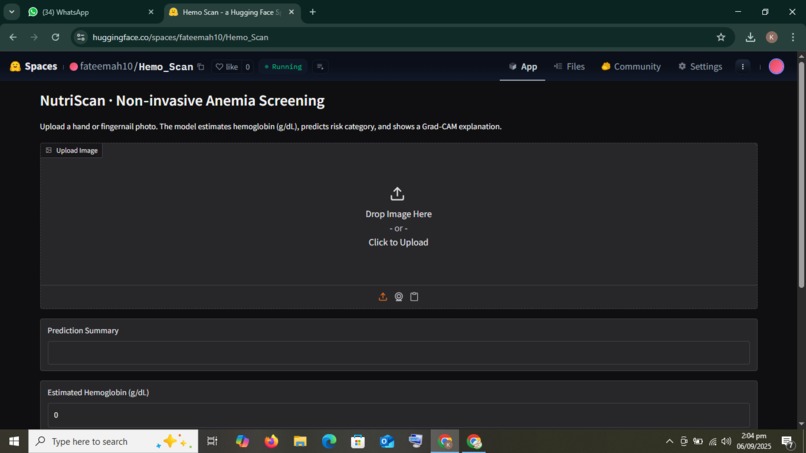View site information icon in address bar
The image size is (806, 453).
click(x=81, y=37)
